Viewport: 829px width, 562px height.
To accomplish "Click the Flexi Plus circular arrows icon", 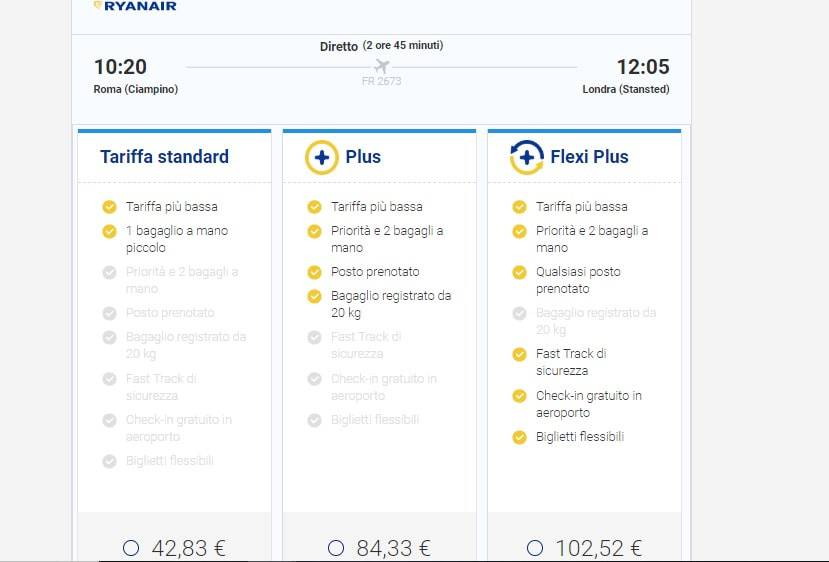I will (527, 157).
